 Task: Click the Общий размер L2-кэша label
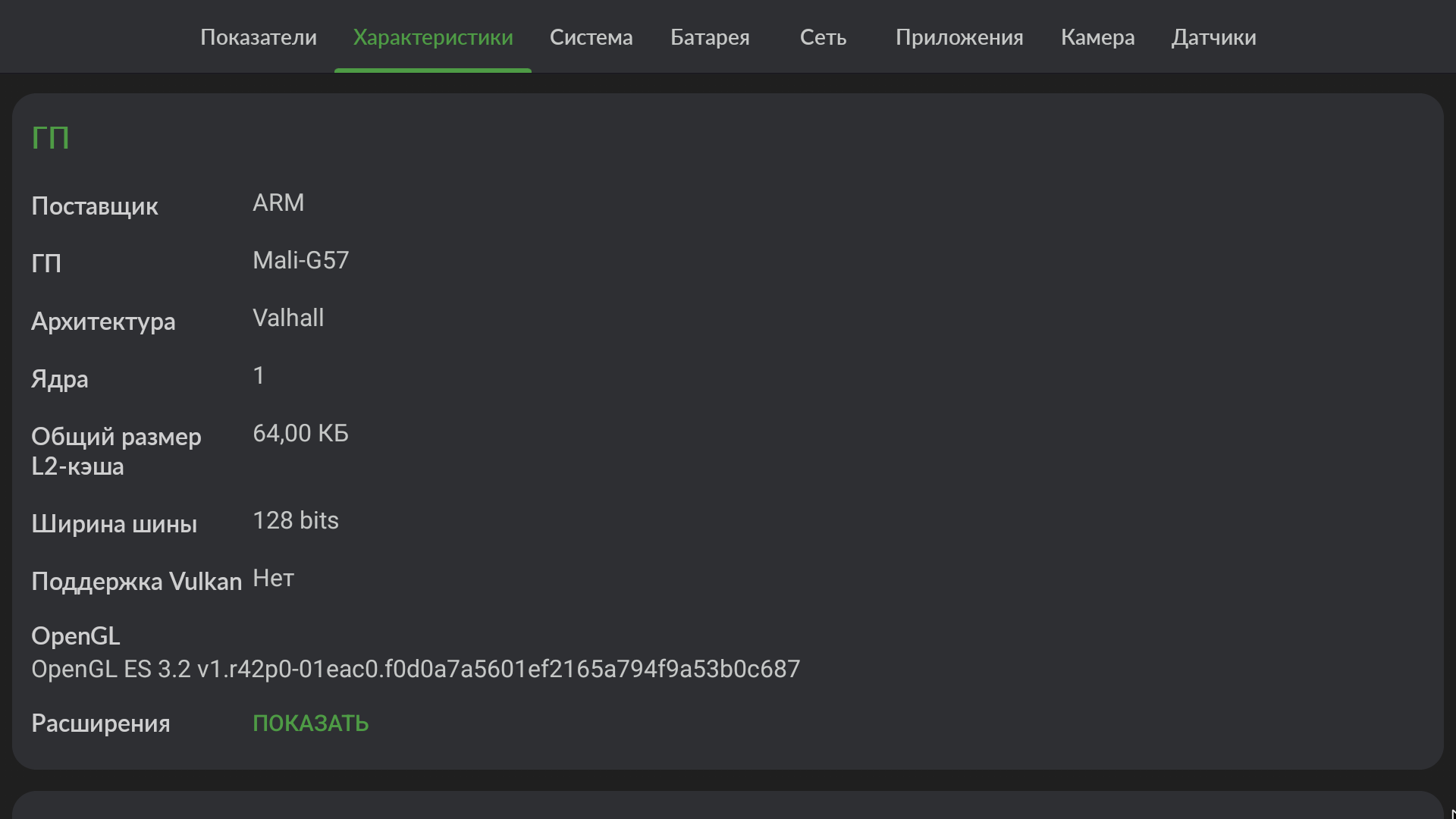click(116, 451)
